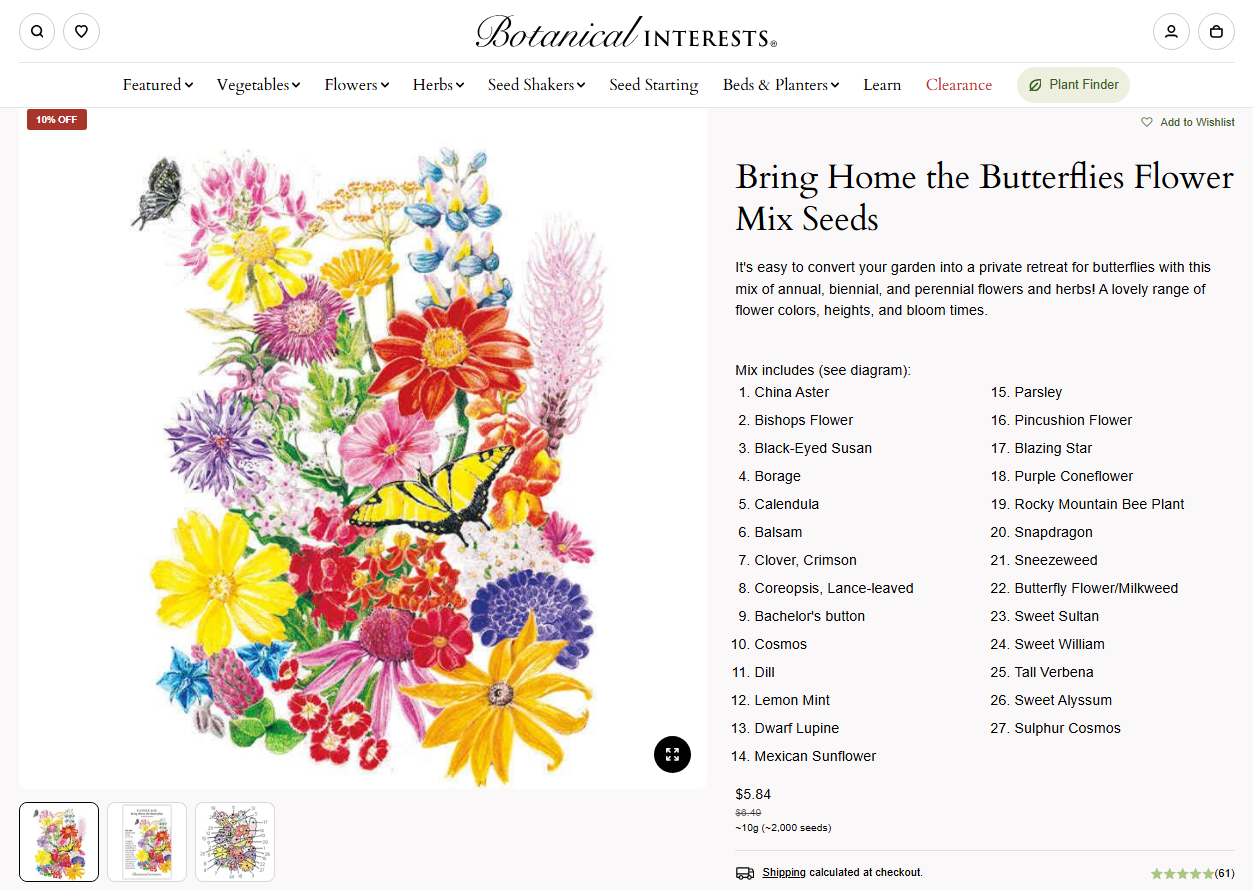Click 'Calendula' list entry
Screen dimensions: 1253x890
[x=787, y=504]
